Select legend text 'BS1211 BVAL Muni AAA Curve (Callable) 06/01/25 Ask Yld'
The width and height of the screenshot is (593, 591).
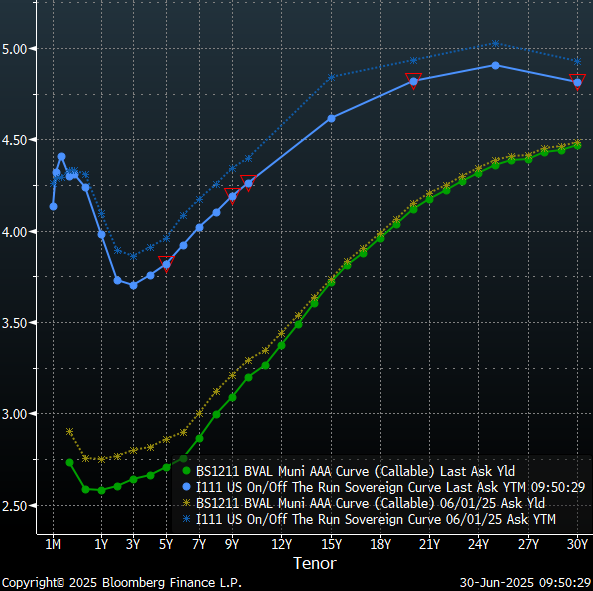[x=371, y=503]
